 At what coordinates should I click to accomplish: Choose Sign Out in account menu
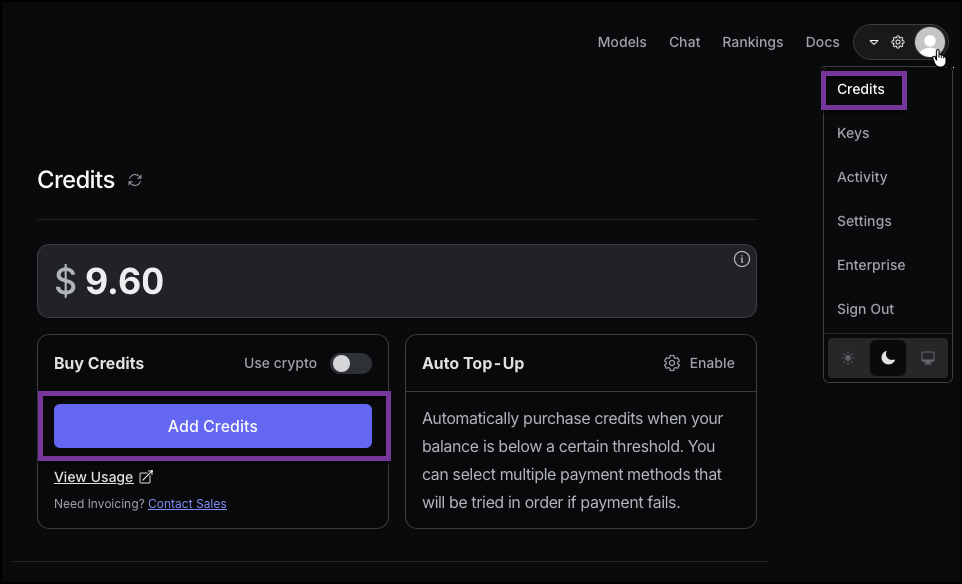[x=865, y=309]
